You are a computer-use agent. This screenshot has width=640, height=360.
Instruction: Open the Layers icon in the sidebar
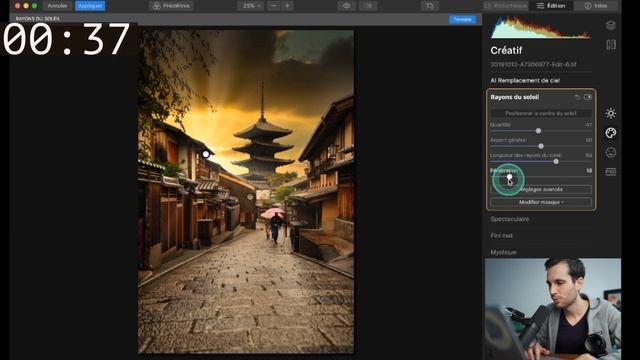click(x=611, y=25)
